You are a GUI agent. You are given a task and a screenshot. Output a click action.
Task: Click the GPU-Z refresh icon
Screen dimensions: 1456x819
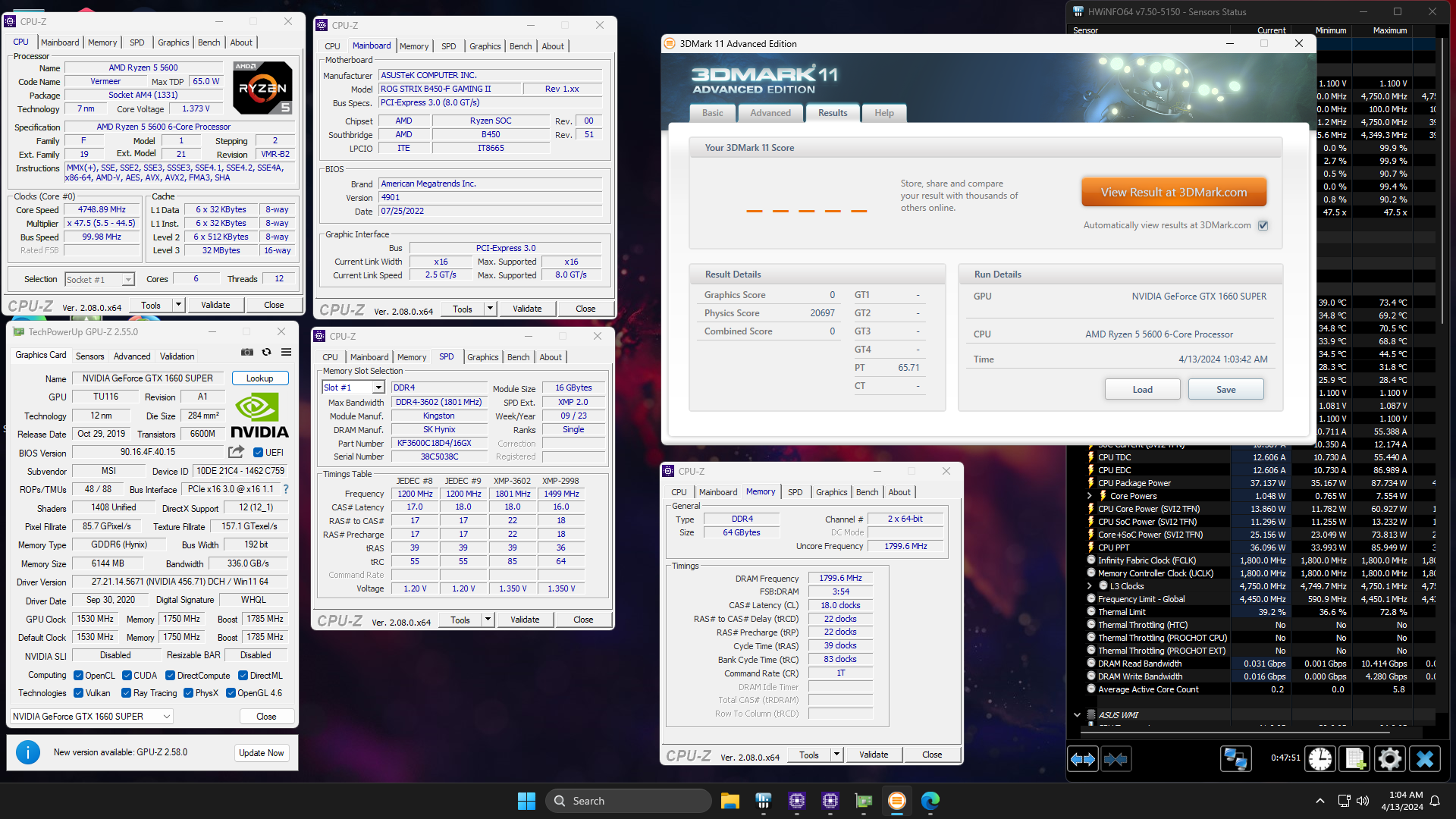(267, 352)
